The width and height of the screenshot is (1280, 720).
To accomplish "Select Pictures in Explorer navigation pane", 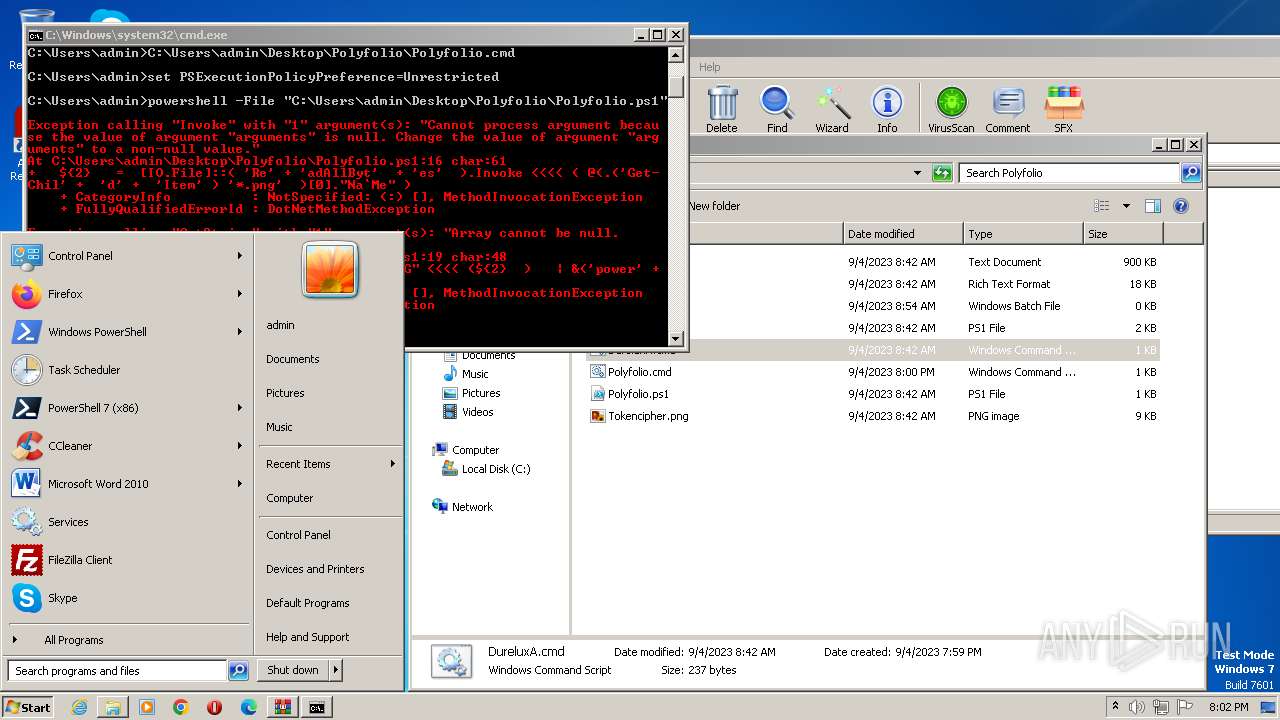I will coord(480,393).
